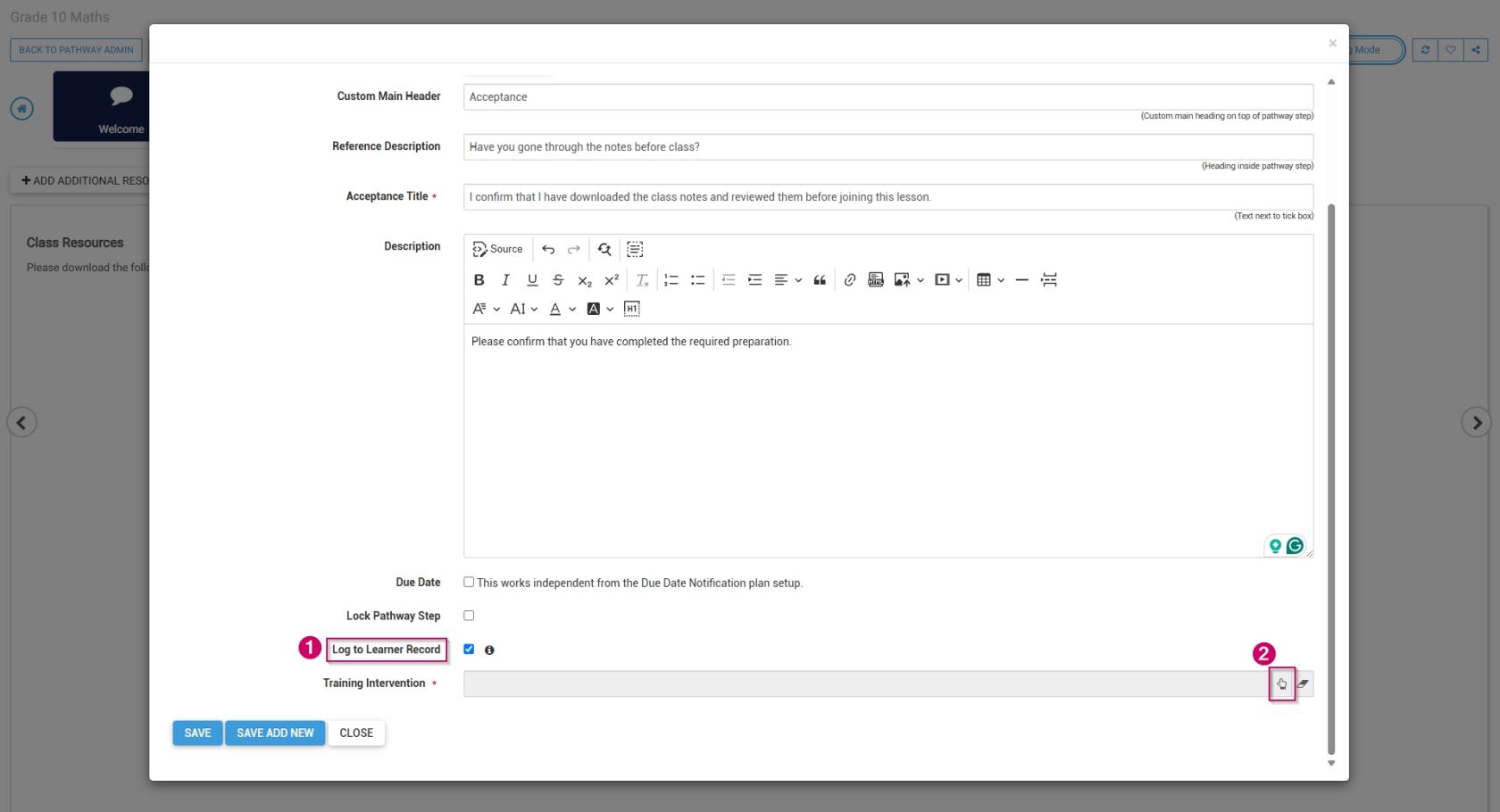This screenshot has width=1500, height=812.
Task: Redo the last editor change
Action: click(574, 249)
